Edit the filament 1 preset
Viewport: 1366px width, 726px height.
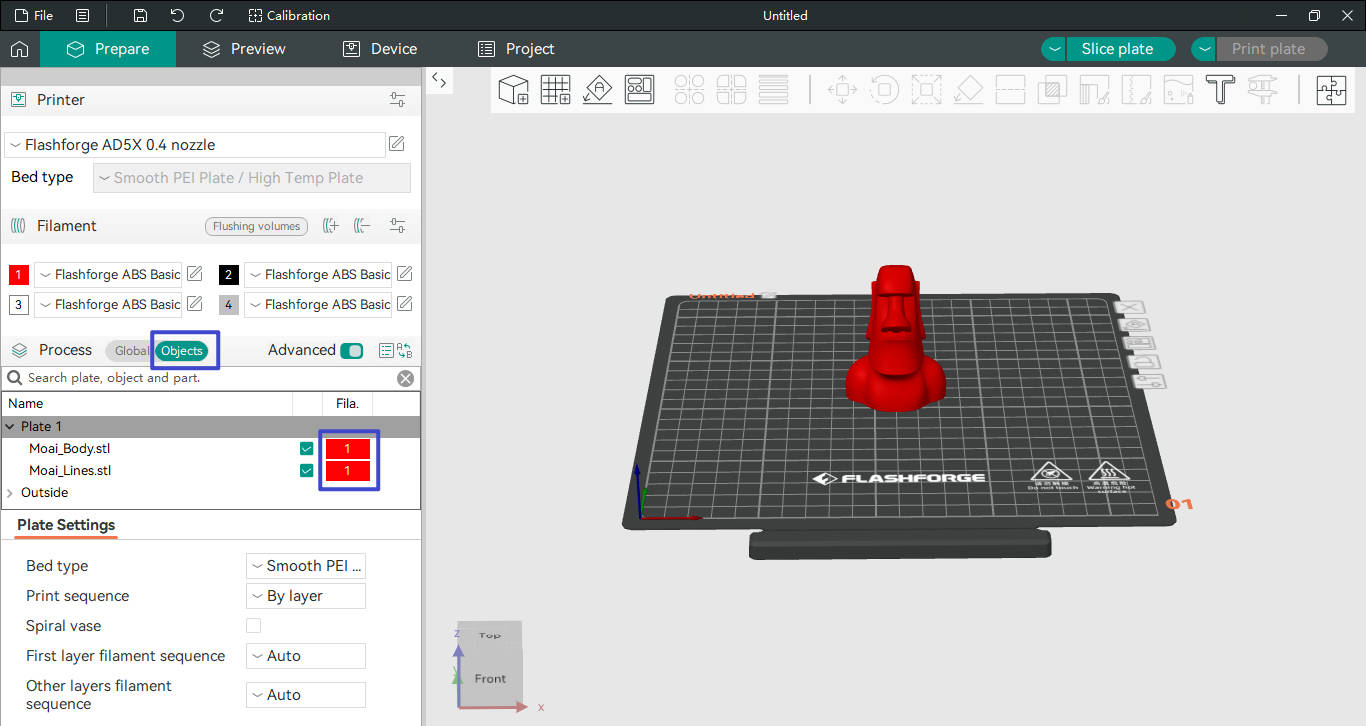click(x=195, y=274)
